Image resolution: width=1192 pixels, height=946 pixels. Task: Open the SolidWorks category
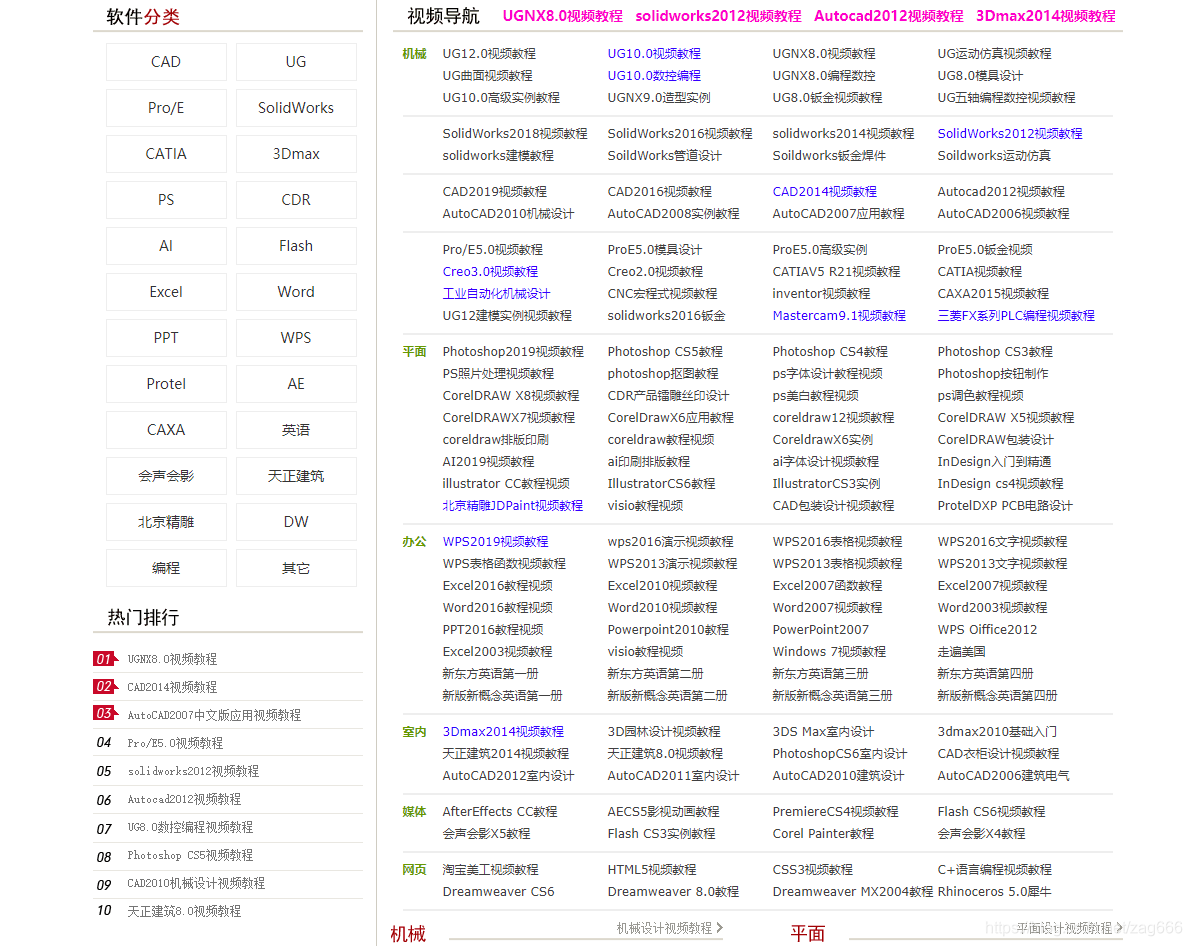click(x=295, y=107)
